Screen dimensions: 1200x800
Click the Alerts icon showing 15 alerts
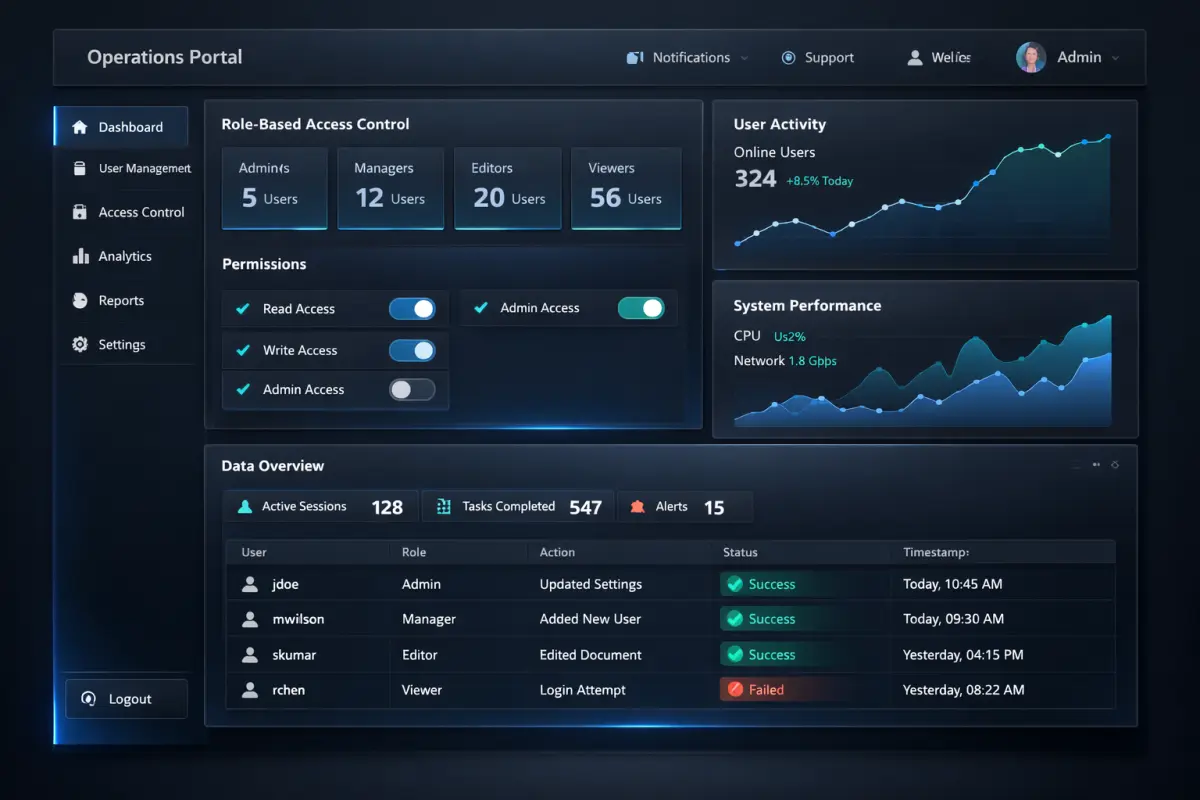click(640, 506)
